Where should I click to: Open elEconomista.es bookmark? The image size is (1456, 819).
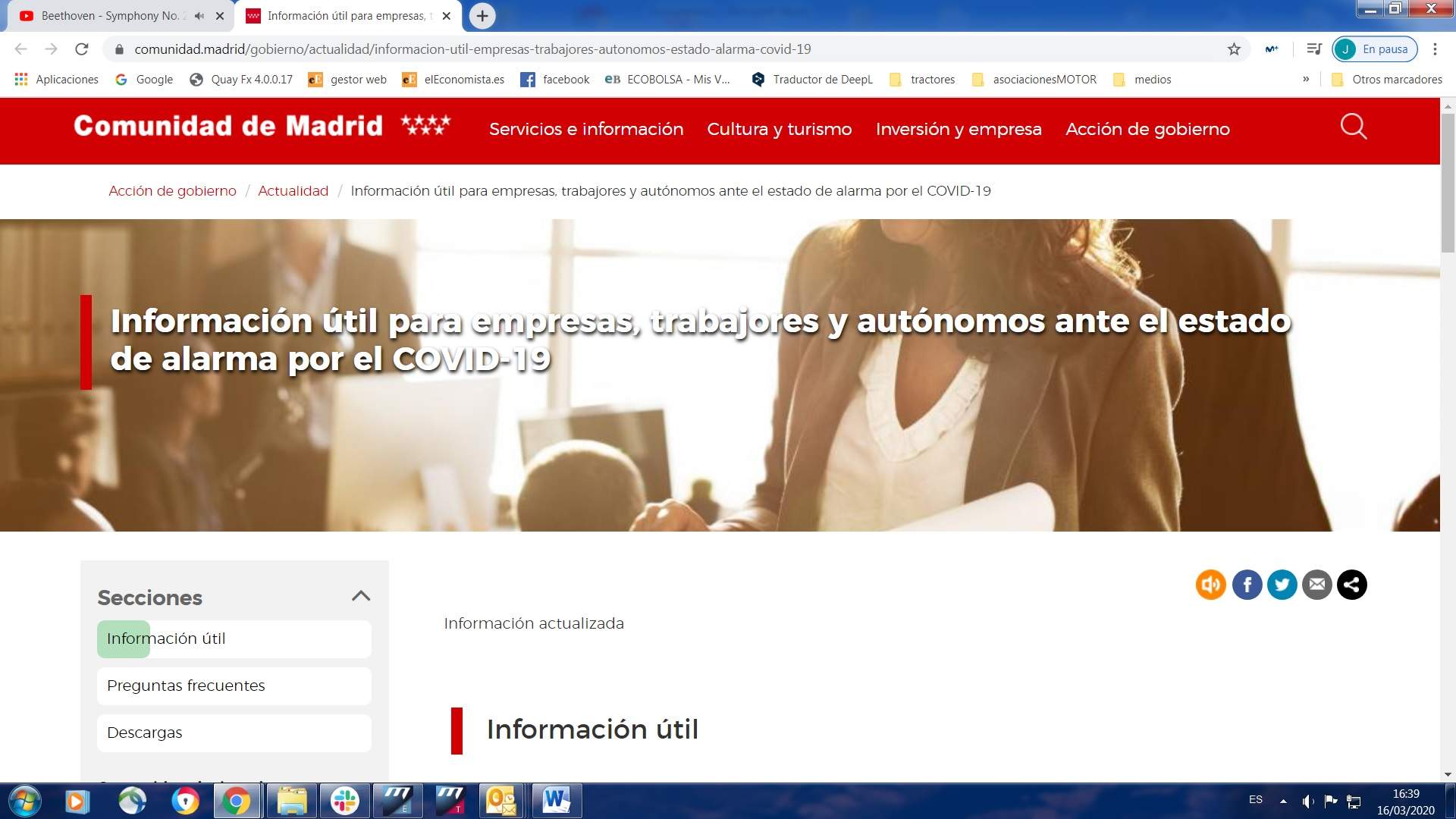click(453, 80)
